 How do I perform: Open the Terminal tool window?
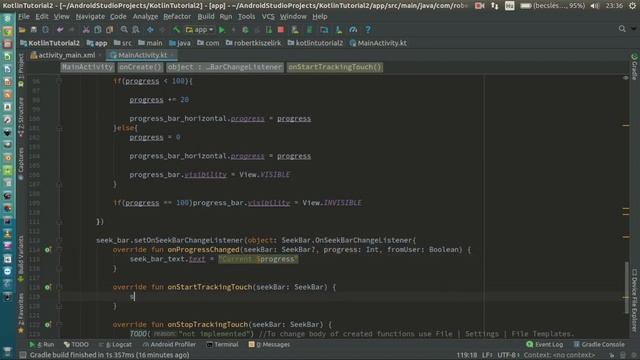tap(222, 344)
